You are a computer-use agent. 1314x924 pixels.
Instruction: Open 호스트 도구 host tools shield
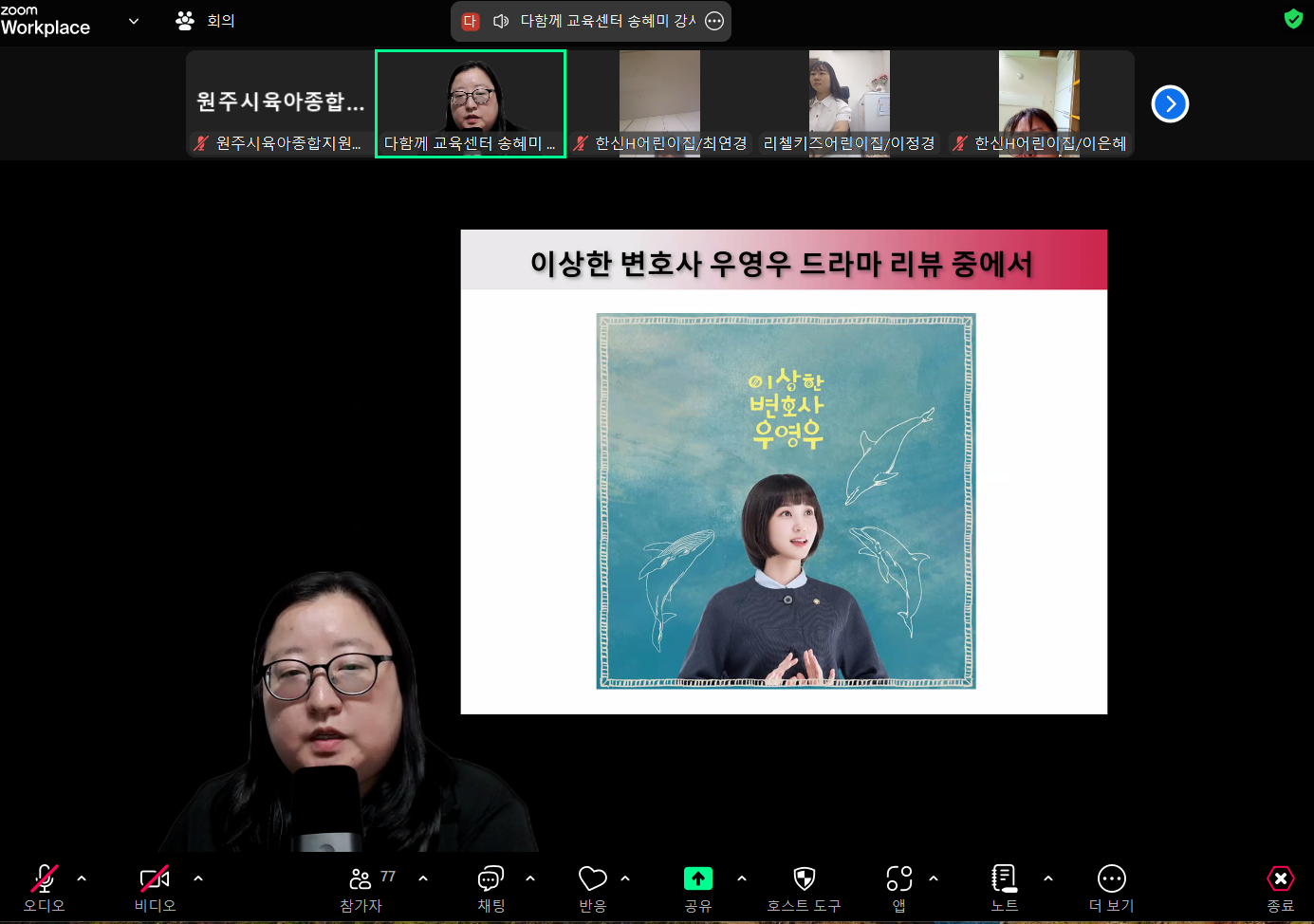coord(804,888)
